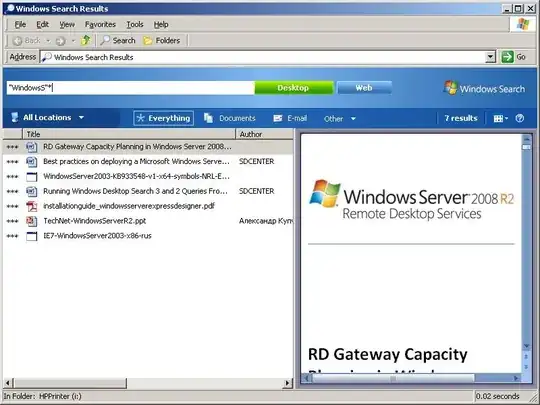Open the Edit menu

(x=43, y=24)
